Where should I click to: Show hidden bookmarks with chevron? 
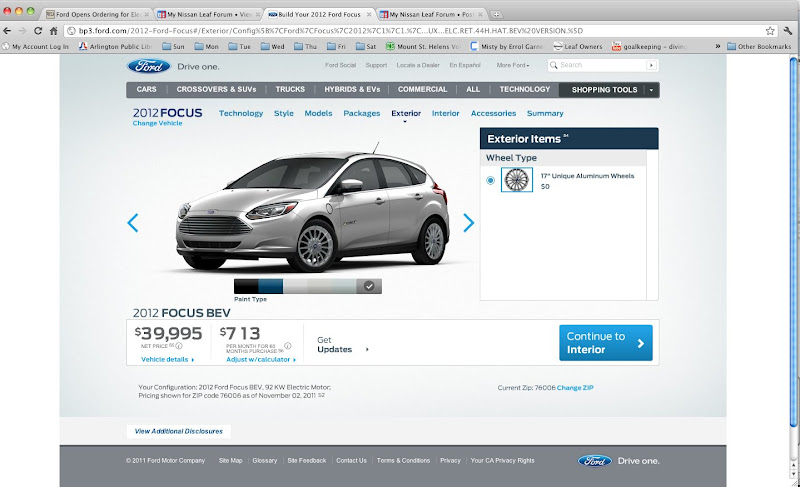717,46
